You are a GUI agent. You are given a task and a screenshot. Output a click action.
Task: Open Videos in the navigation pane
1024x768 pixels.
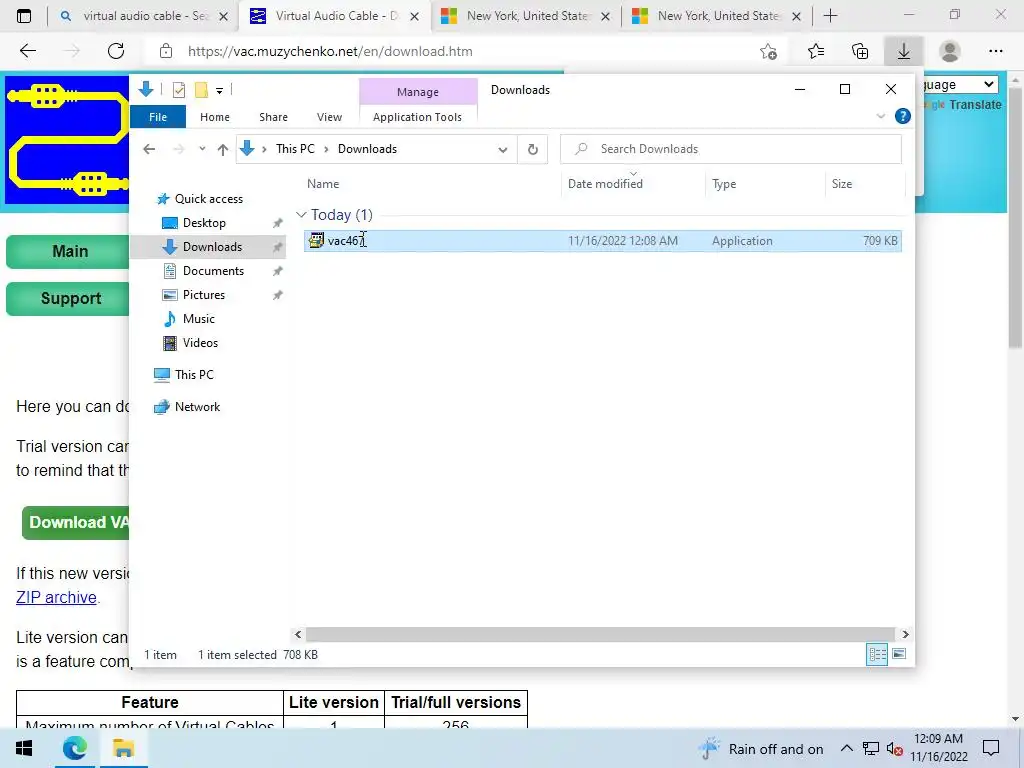(x=200, y=343)
